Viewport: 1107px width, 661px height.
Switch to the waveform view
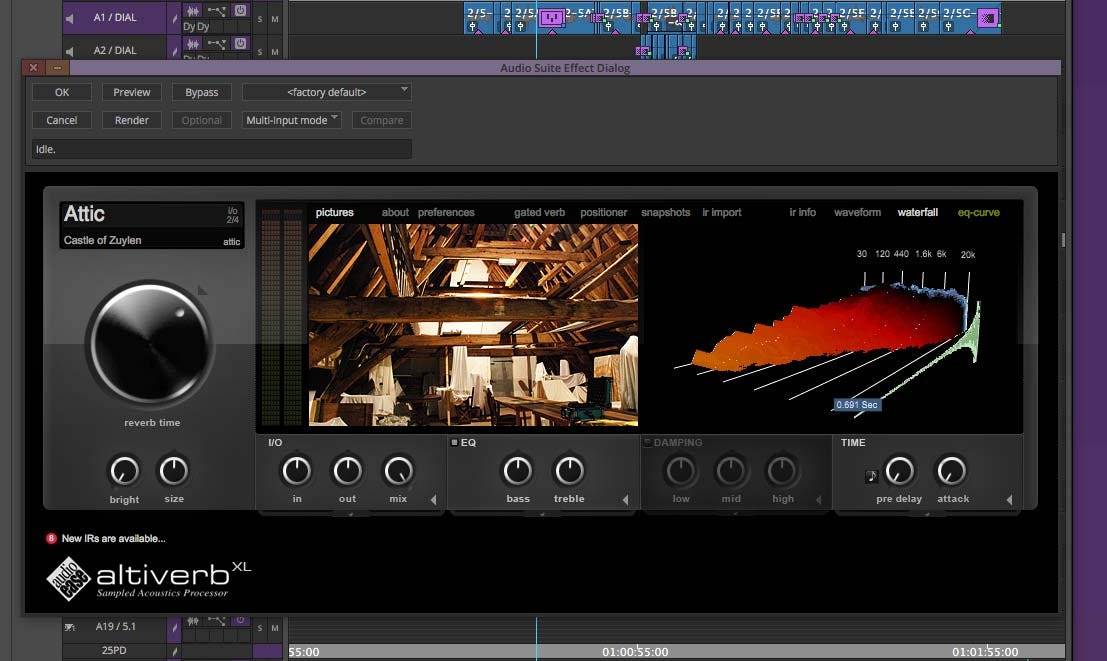[857, 213]
